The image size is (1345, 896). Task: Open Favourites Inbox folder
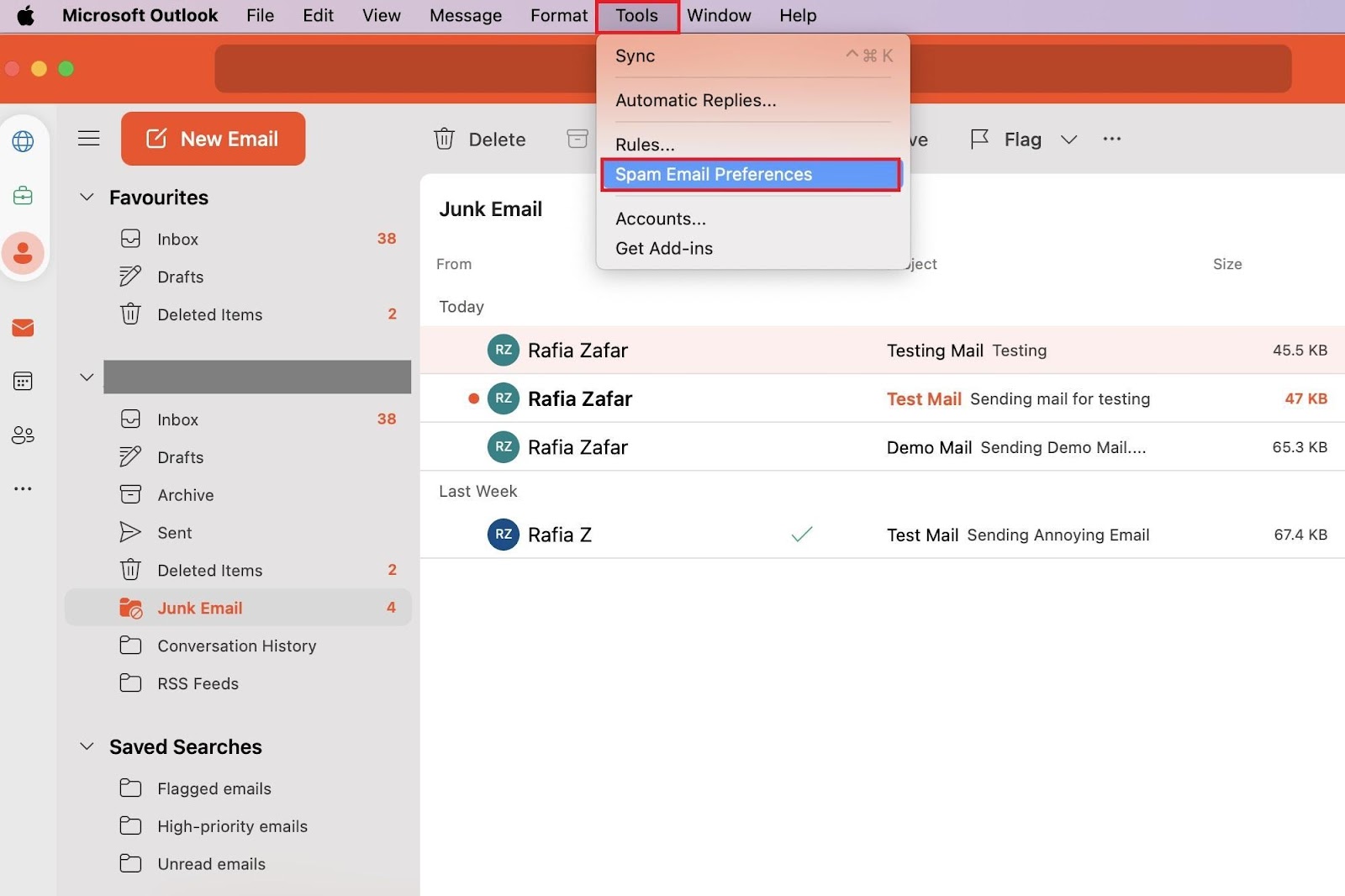[x=238, y=239]
